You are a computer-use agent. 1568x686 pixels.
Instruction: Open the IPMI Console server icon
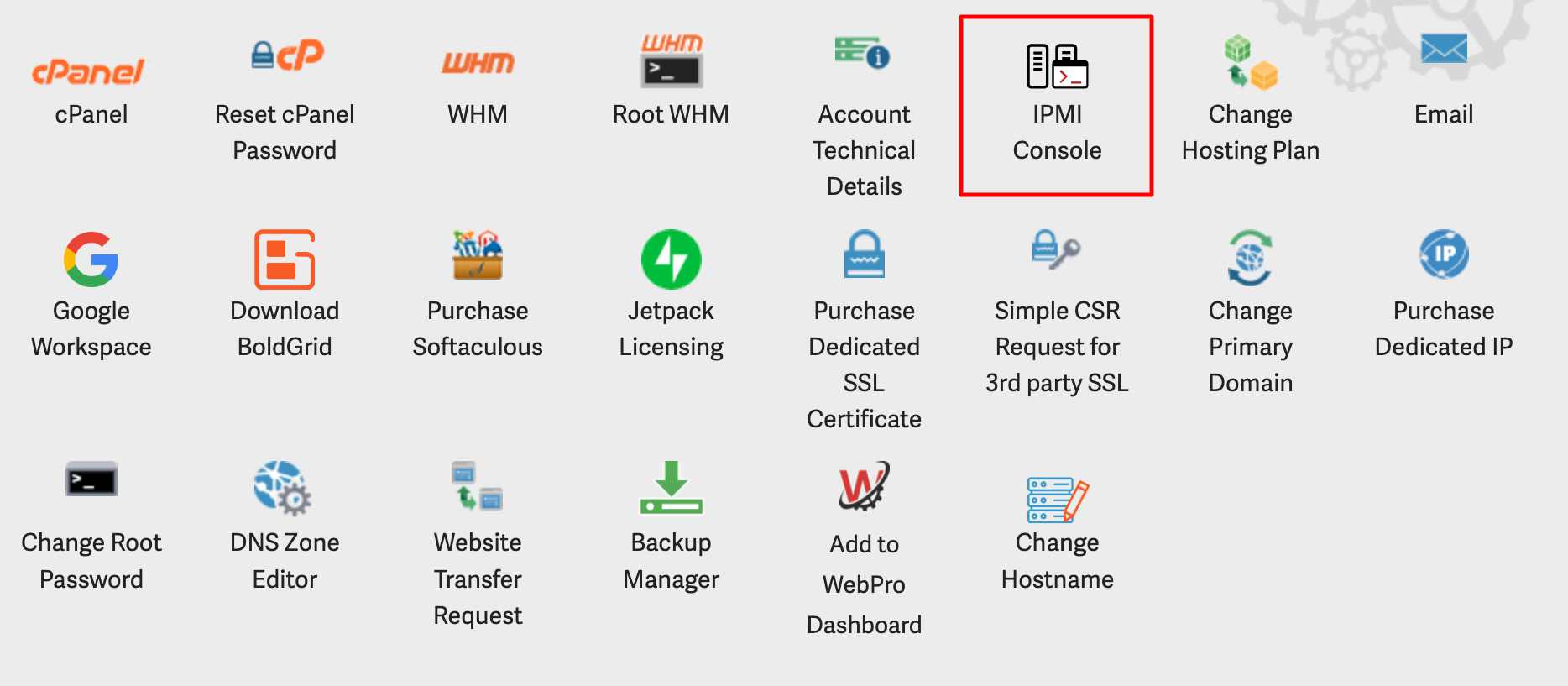1057,66
